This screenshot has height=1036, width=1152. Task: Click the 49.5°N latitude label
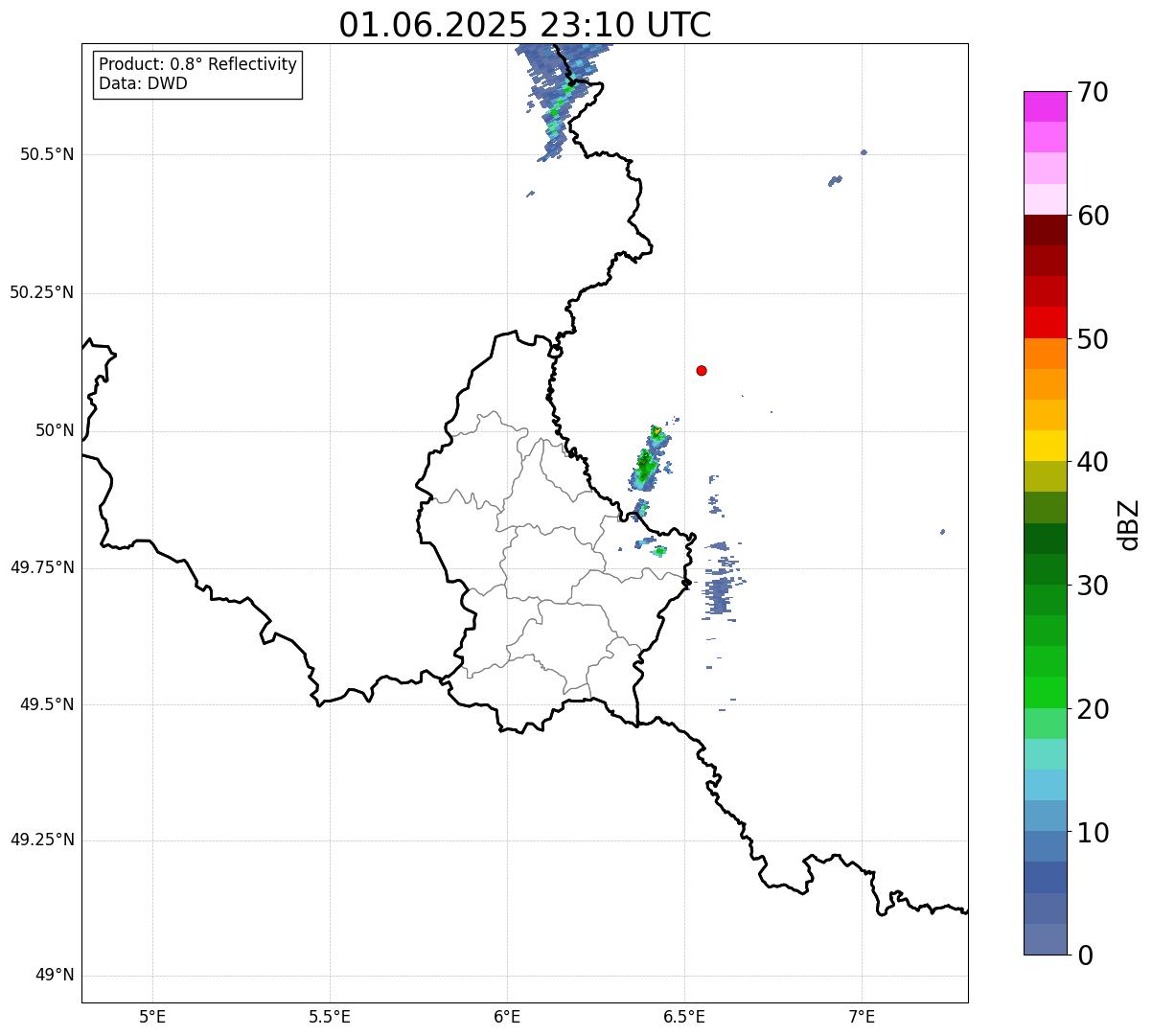[47, 704]
